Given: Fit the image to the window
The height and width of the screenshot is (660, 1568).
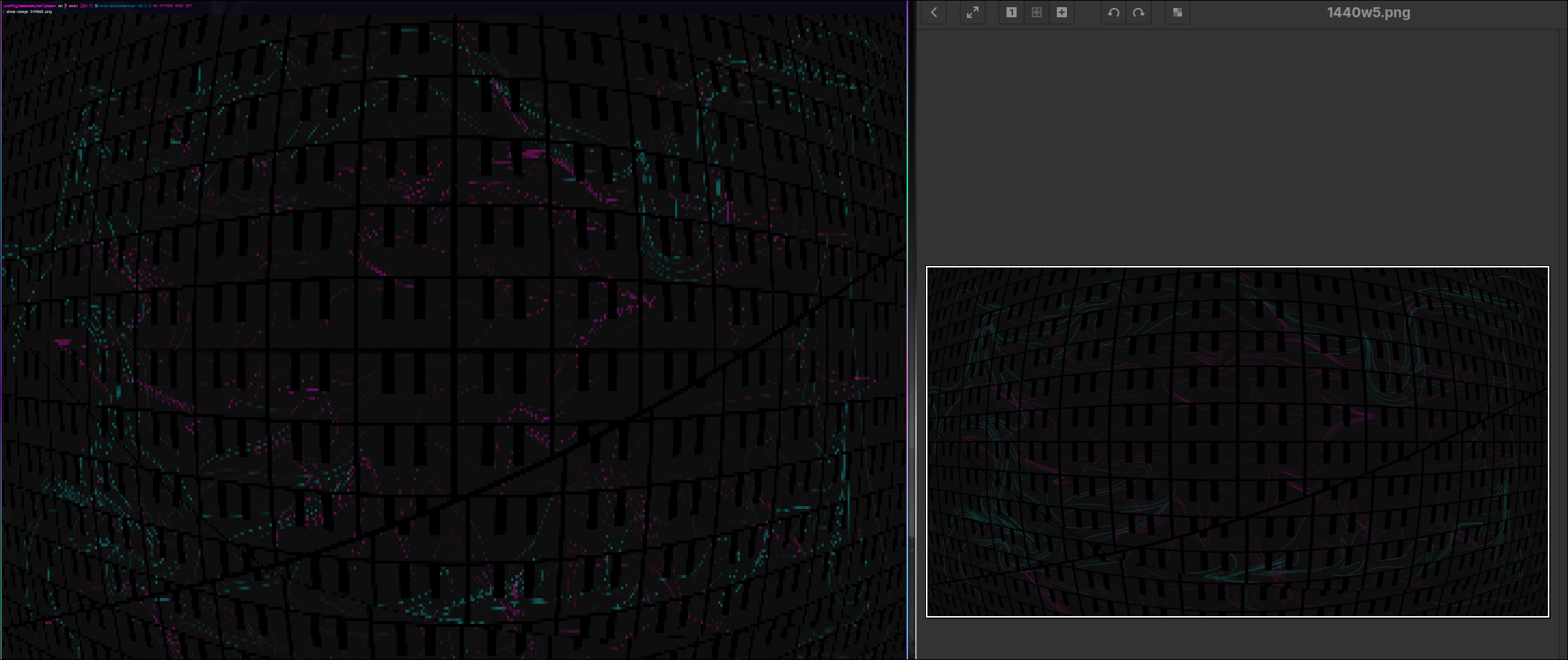Looking at the screenshot, I should tap(1036, 12).
